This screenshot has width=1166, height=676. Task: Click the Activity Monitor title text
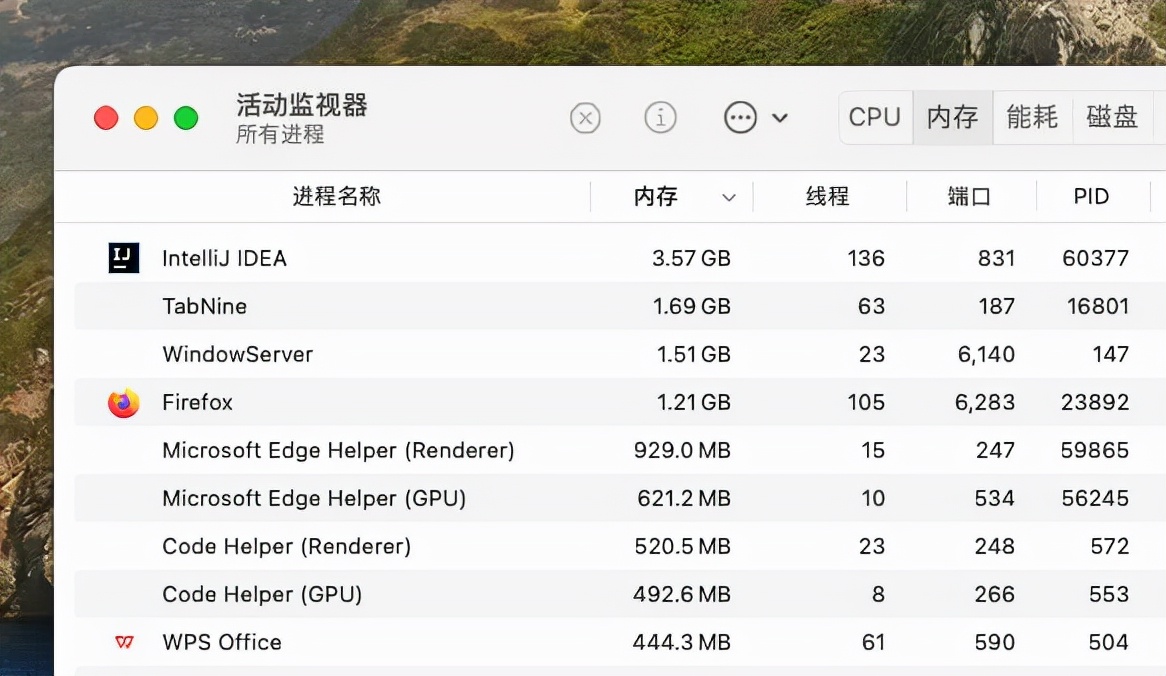(301, 104)
